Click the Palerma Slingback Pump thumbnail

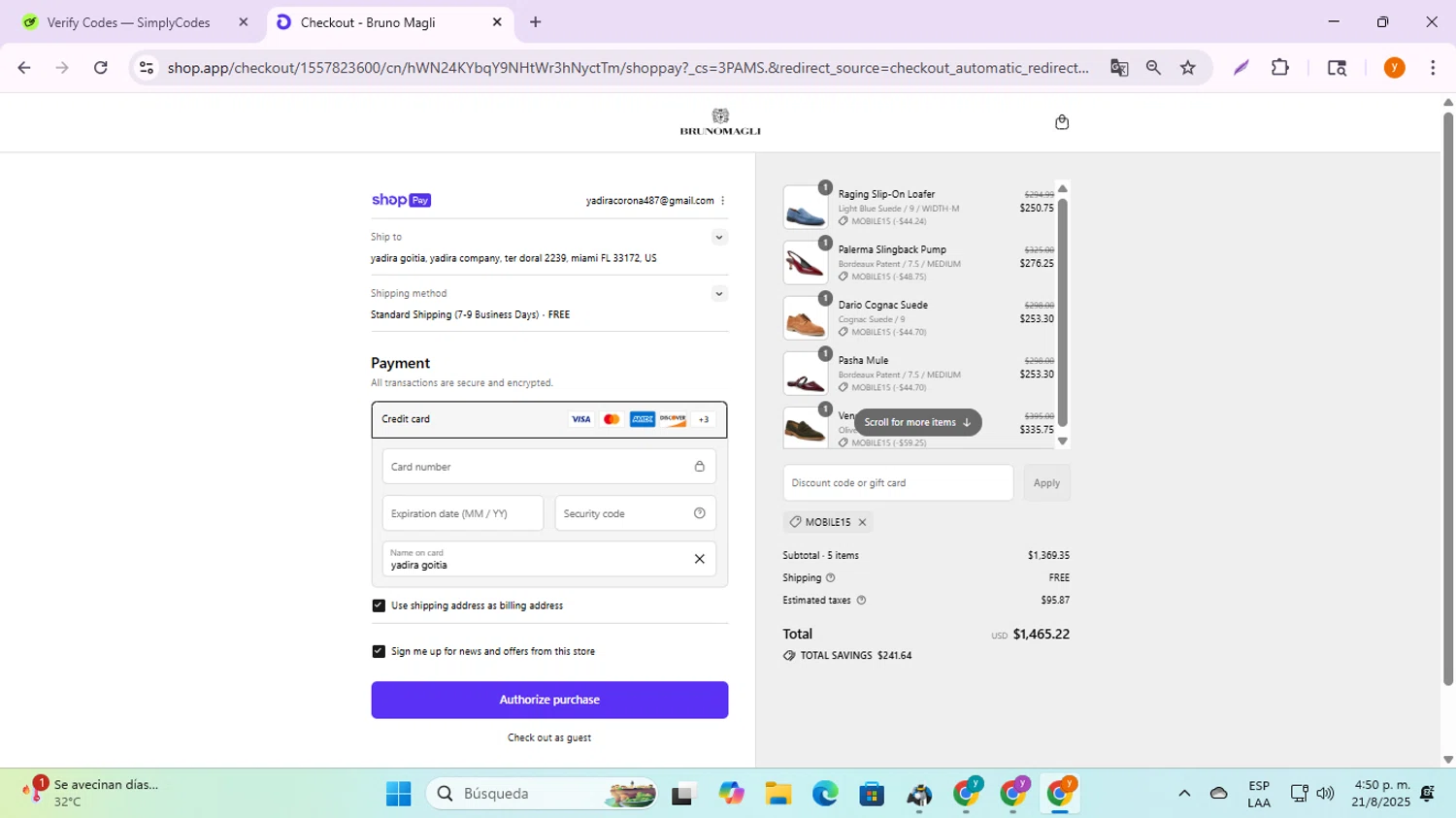(x=806, y=263)
